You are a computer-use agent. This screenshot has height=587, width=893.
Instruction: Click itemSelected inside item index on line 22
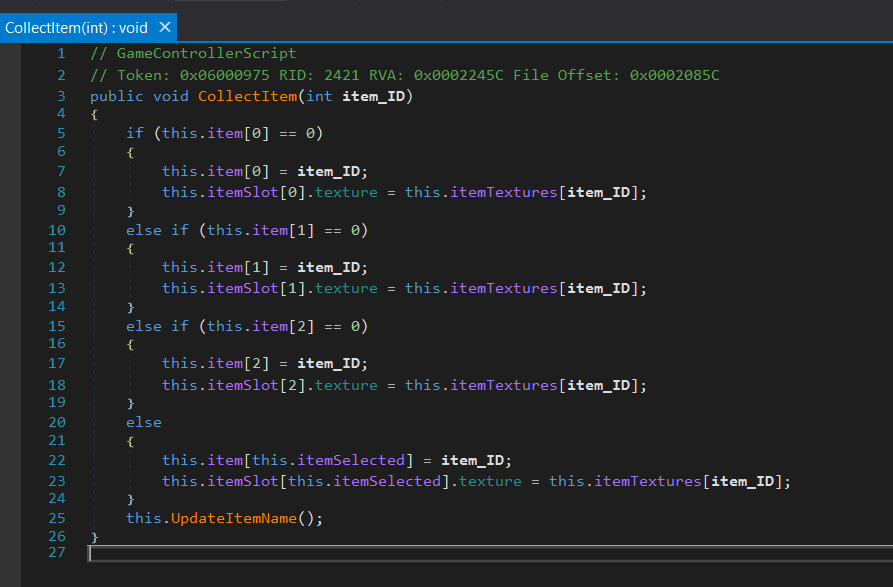pyautogui.click(x=351, y=460)
